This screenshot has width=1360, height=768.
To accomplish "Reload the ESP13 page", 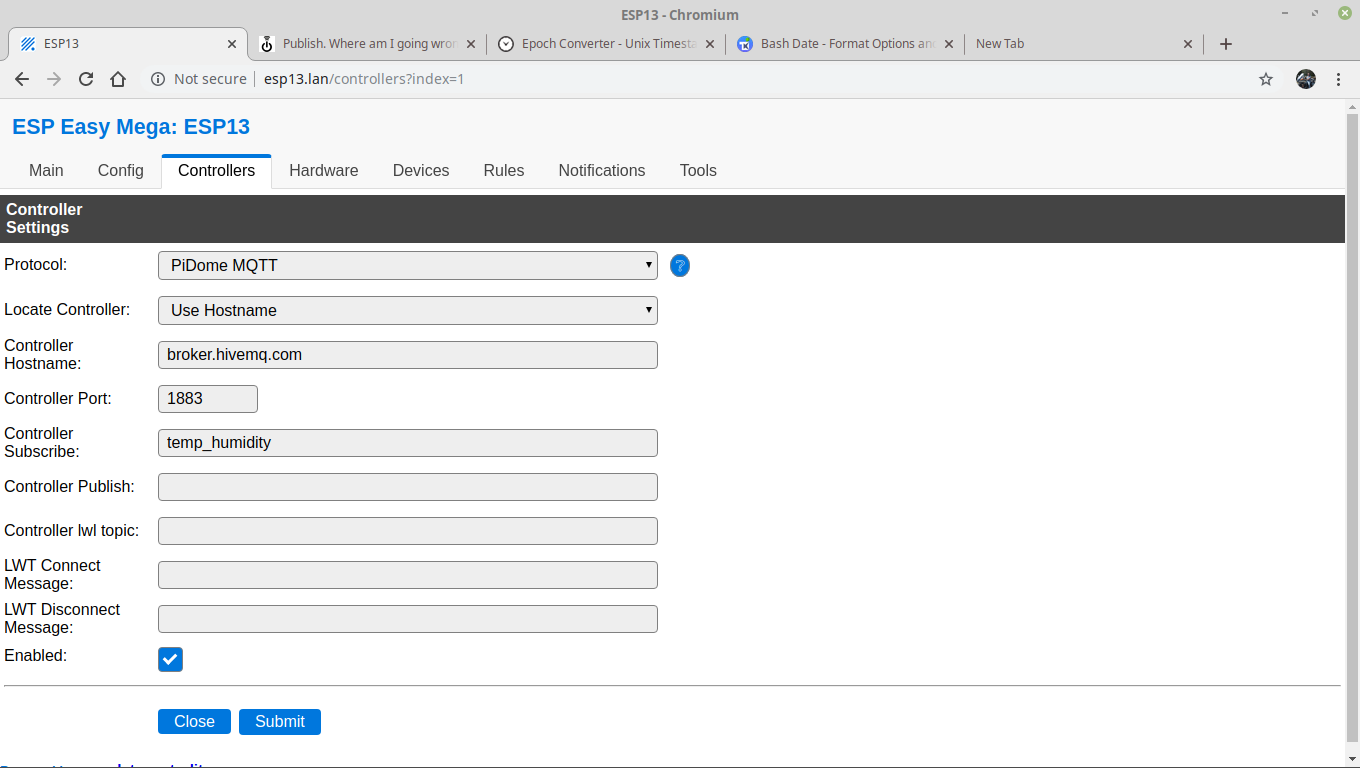I will [86, 79].
